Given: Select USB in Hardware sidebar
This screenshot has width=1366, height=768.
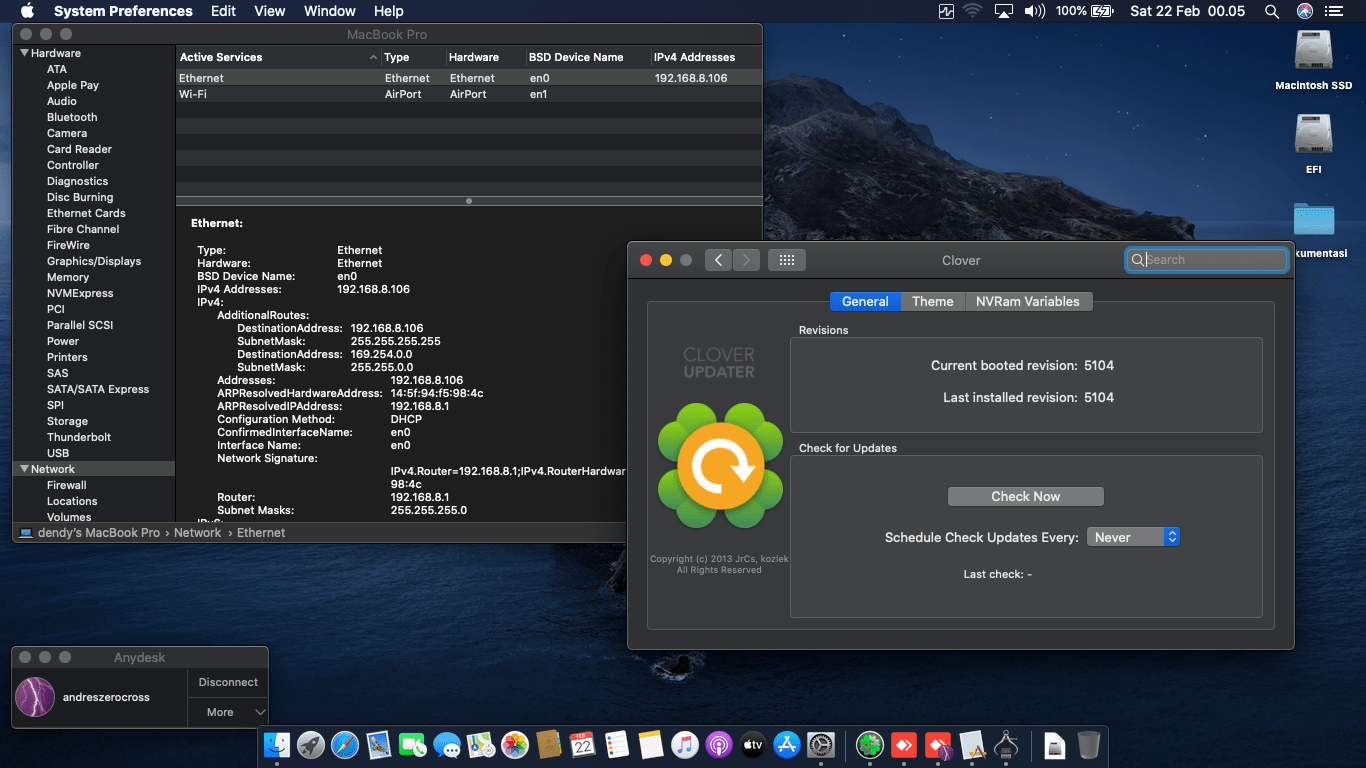Looking at the screenshot, I should [58, 453].
